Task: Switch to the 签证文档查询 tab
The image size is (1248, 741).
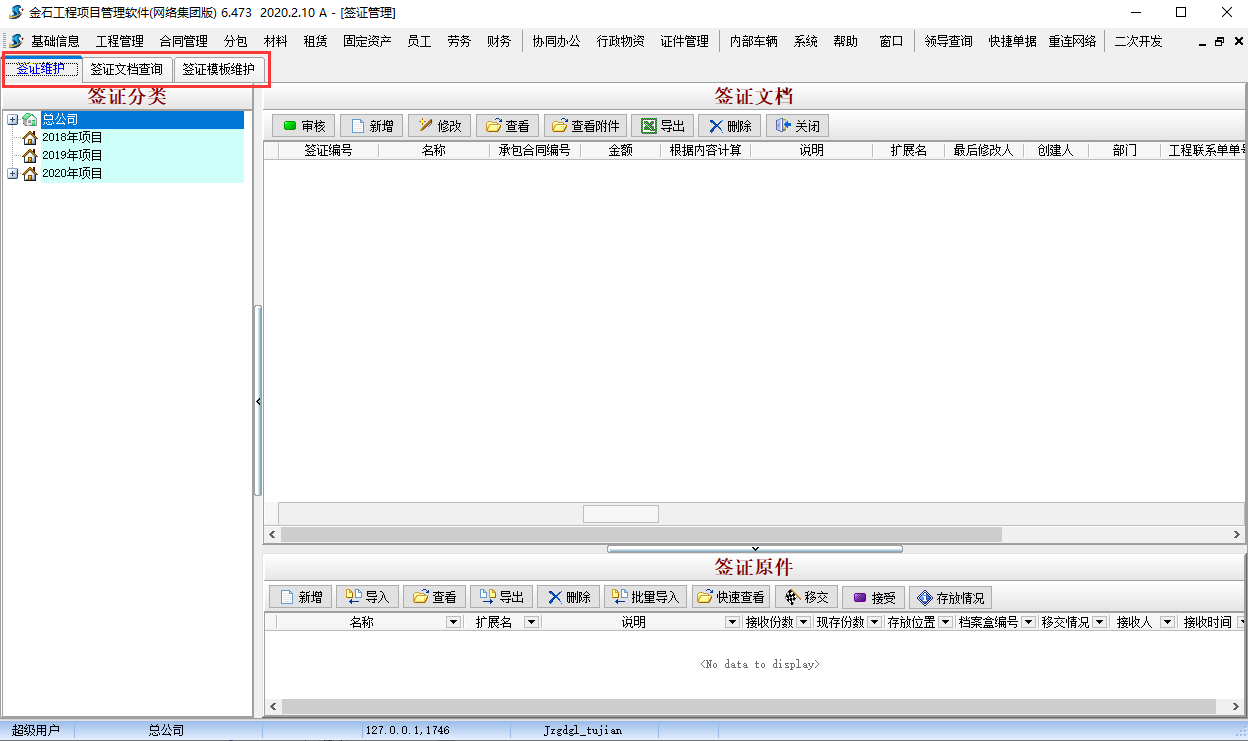Action: (126, 70)
